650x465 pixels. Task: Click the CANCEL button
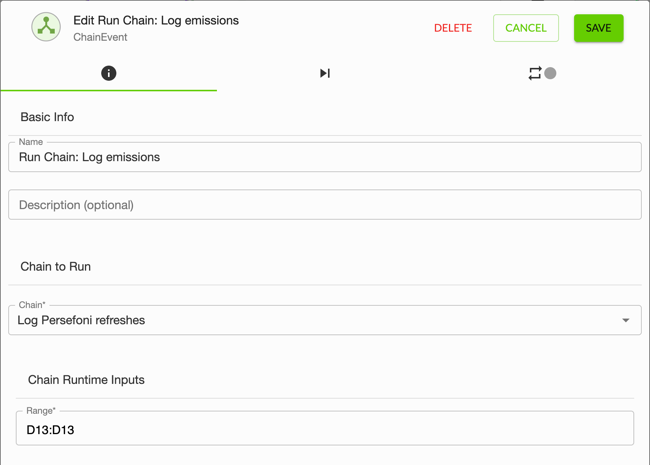click(x=526, y=28)
